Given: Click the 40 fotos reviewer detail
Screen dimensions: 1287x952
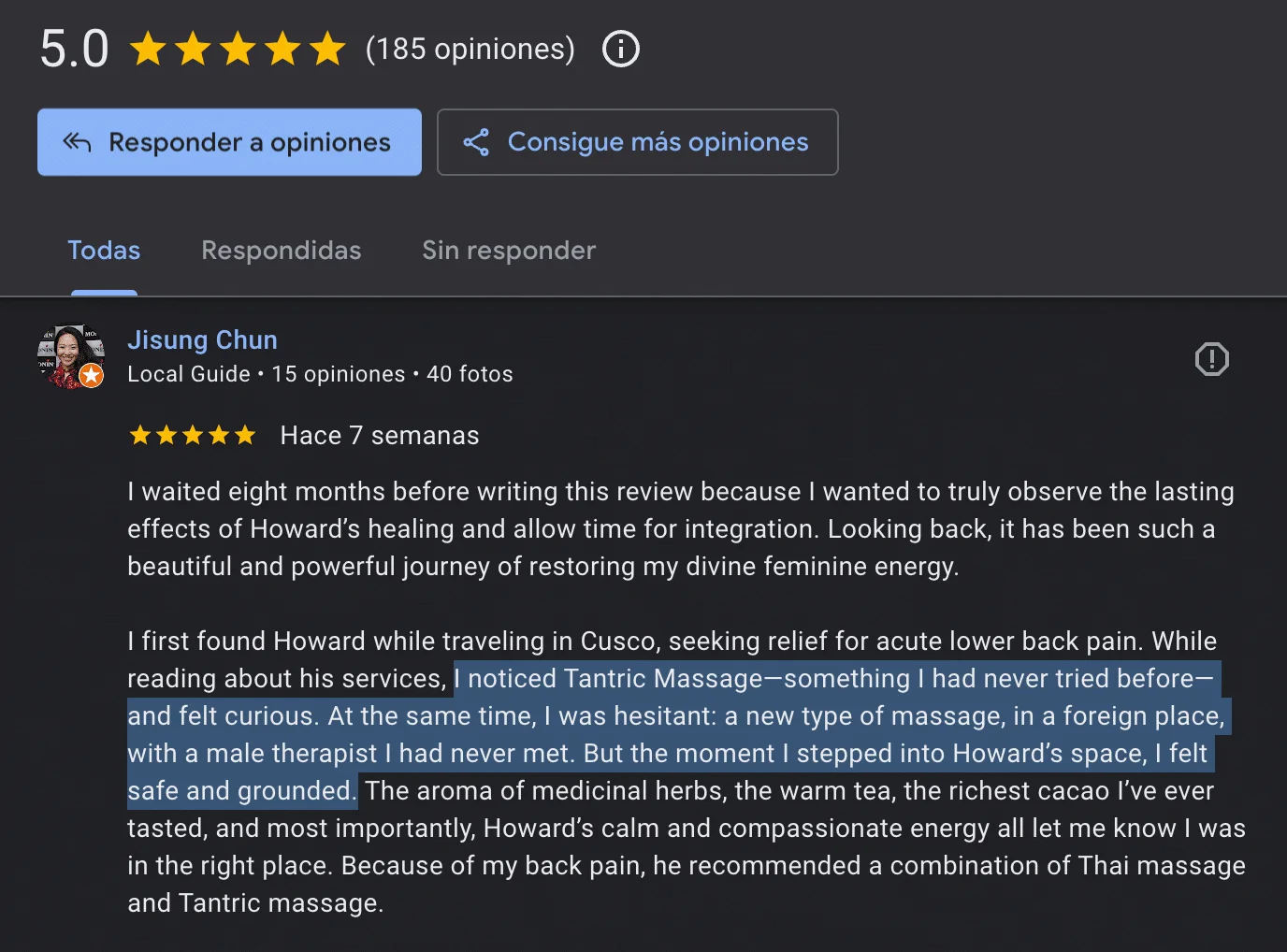Looking at the screenshot, I should pos(470,374).
